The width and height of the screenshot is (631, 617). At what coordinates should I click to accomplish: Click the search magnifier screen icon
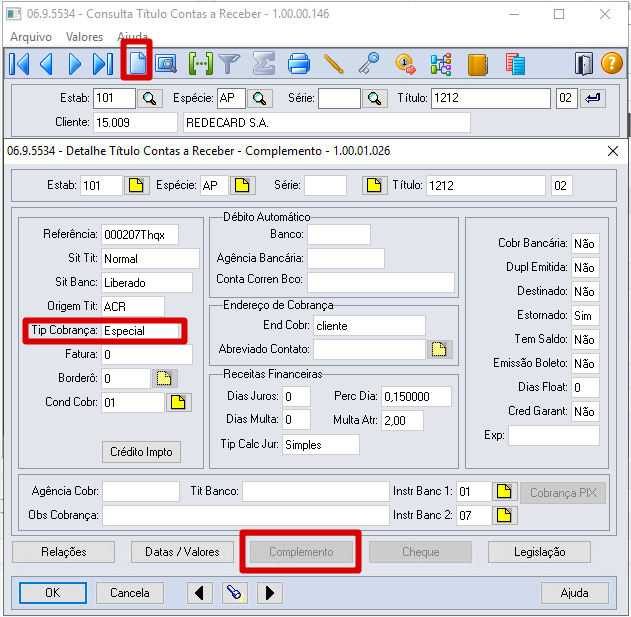166,64
